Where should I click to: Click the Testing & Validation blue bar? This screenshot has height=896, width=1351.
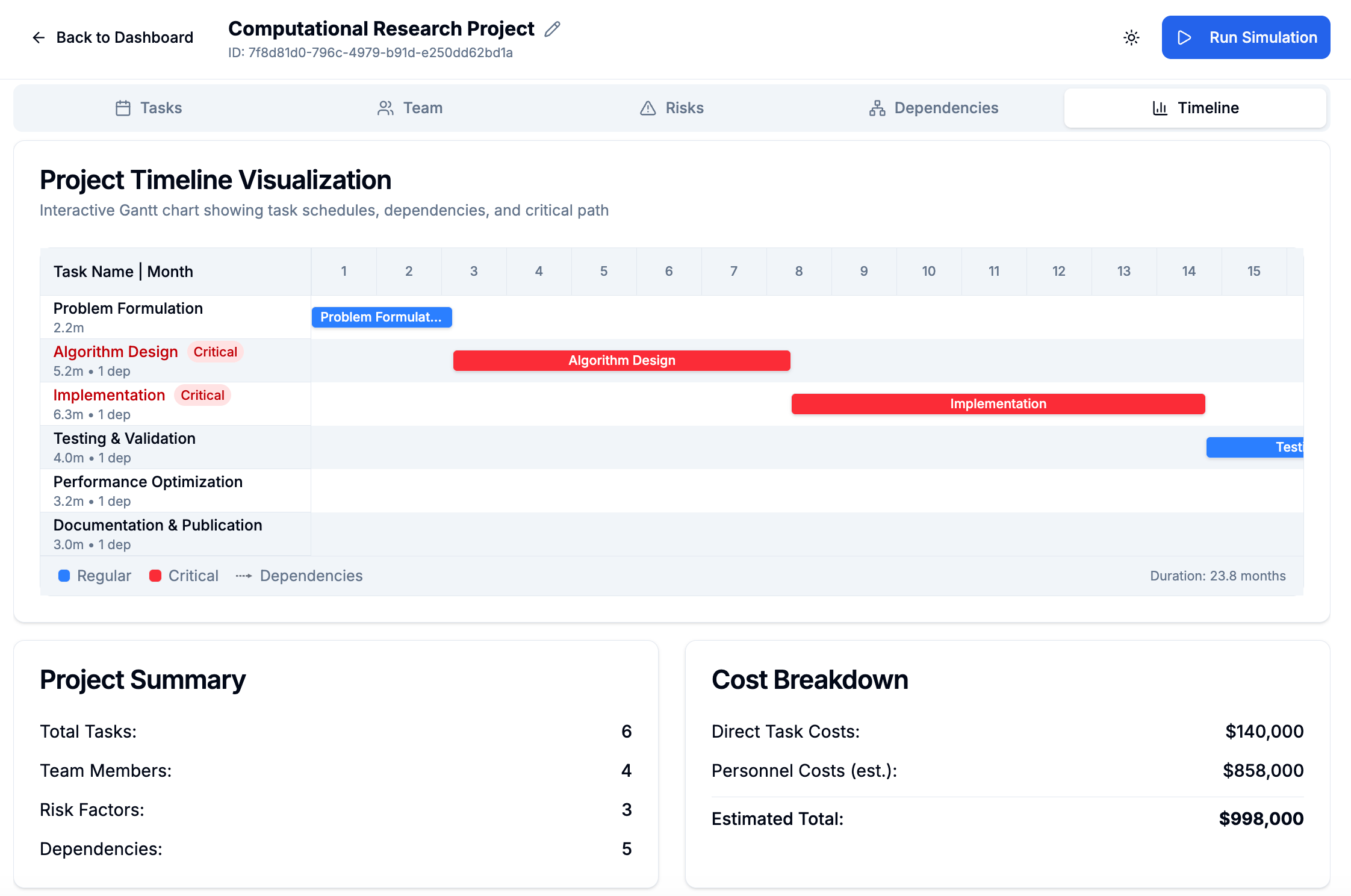(x=1254, y=447)
